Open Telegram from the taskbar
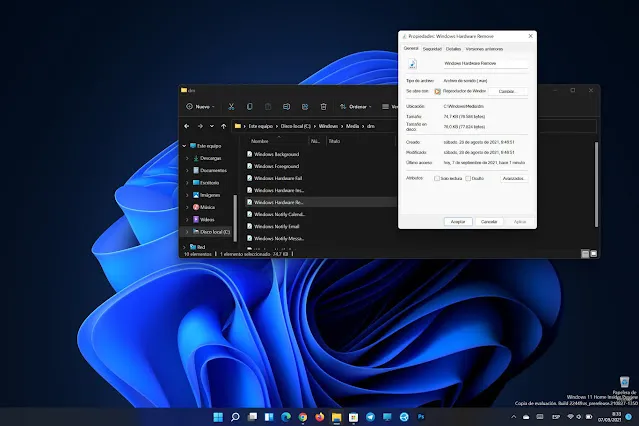 tap(370, 417)
